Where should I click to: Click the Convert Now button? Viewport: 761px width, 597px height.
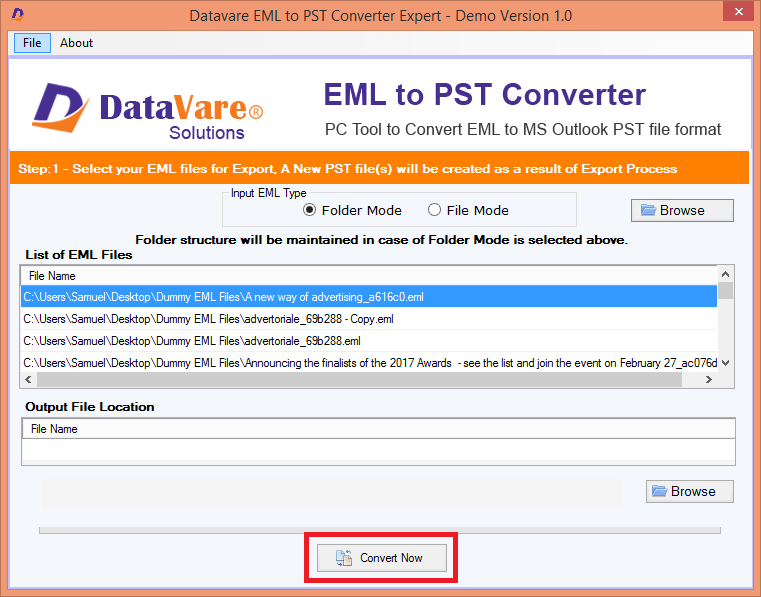(381, 558)
